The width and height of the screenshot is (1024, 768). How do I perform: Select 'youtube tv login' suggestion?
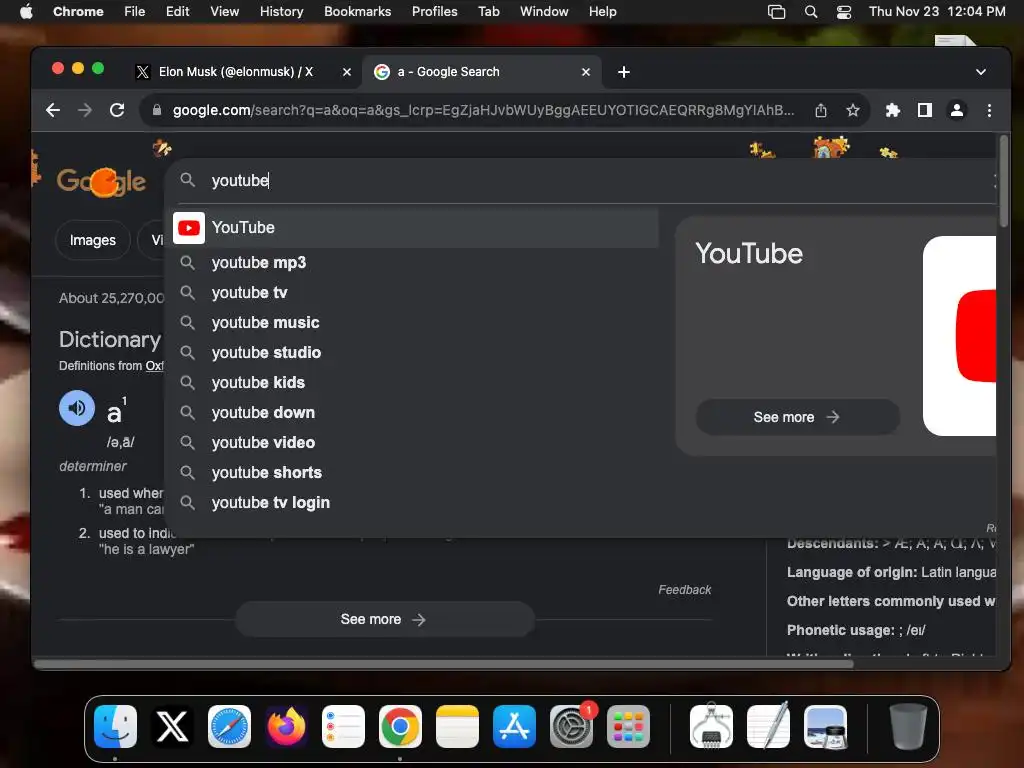click(415, 503)
